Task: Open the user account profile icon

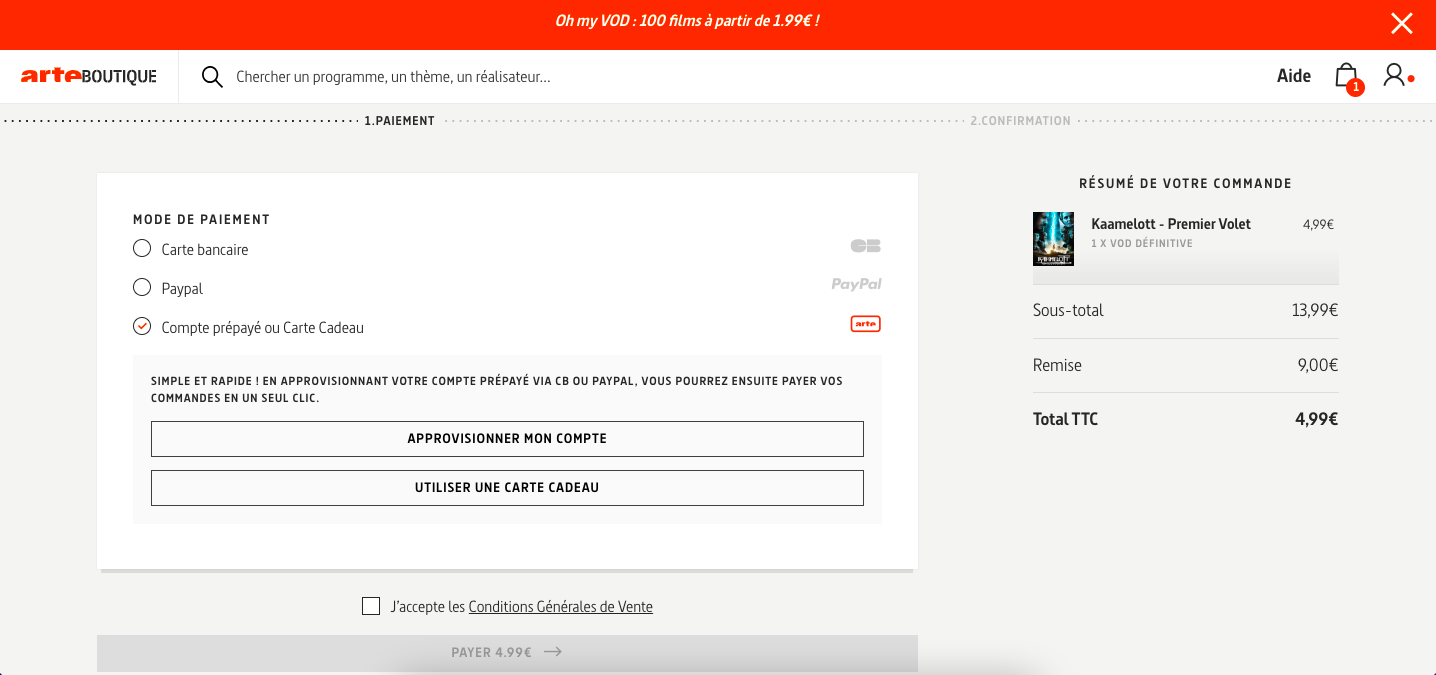Action: click(x=1394, y=75)
